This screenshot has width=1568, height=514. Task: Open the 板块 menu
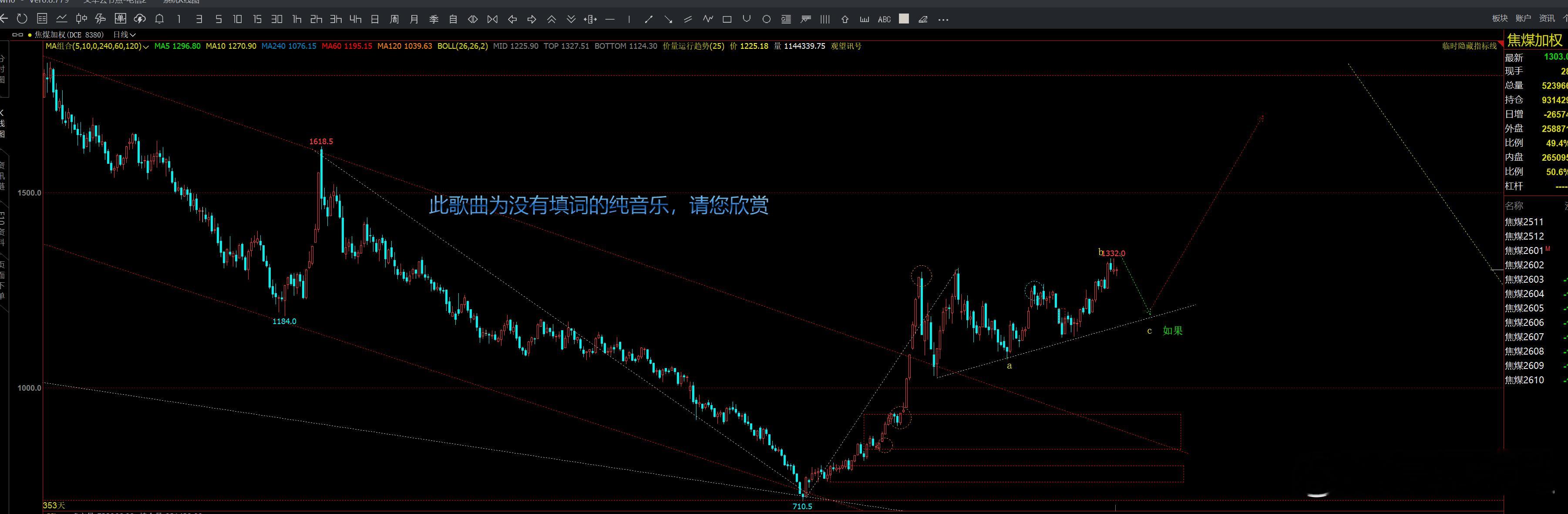[x=1499, y=19]
